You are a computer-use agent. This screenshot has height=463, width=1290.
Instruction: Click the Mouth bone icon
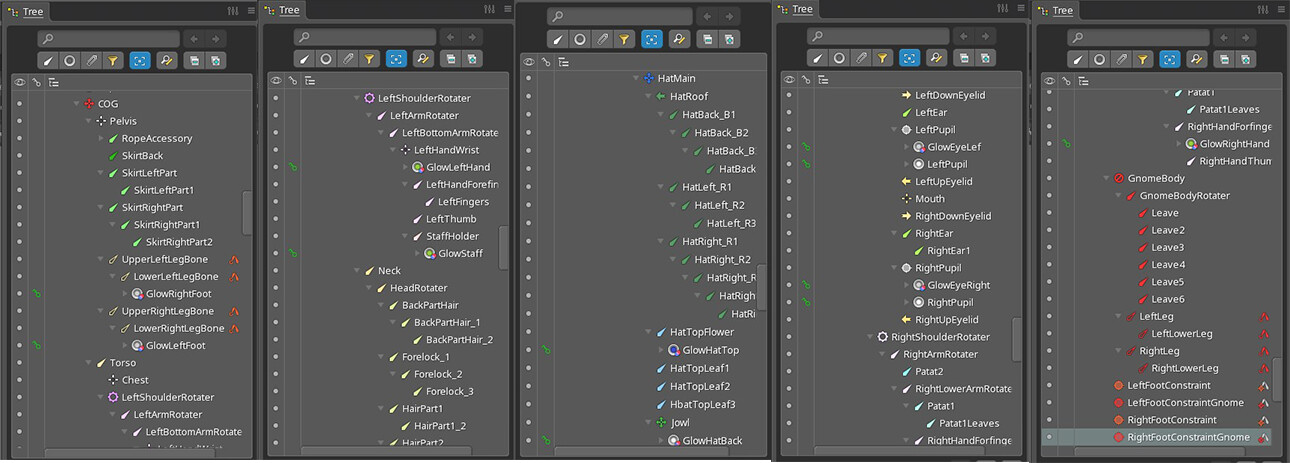[x=906, y=199]
